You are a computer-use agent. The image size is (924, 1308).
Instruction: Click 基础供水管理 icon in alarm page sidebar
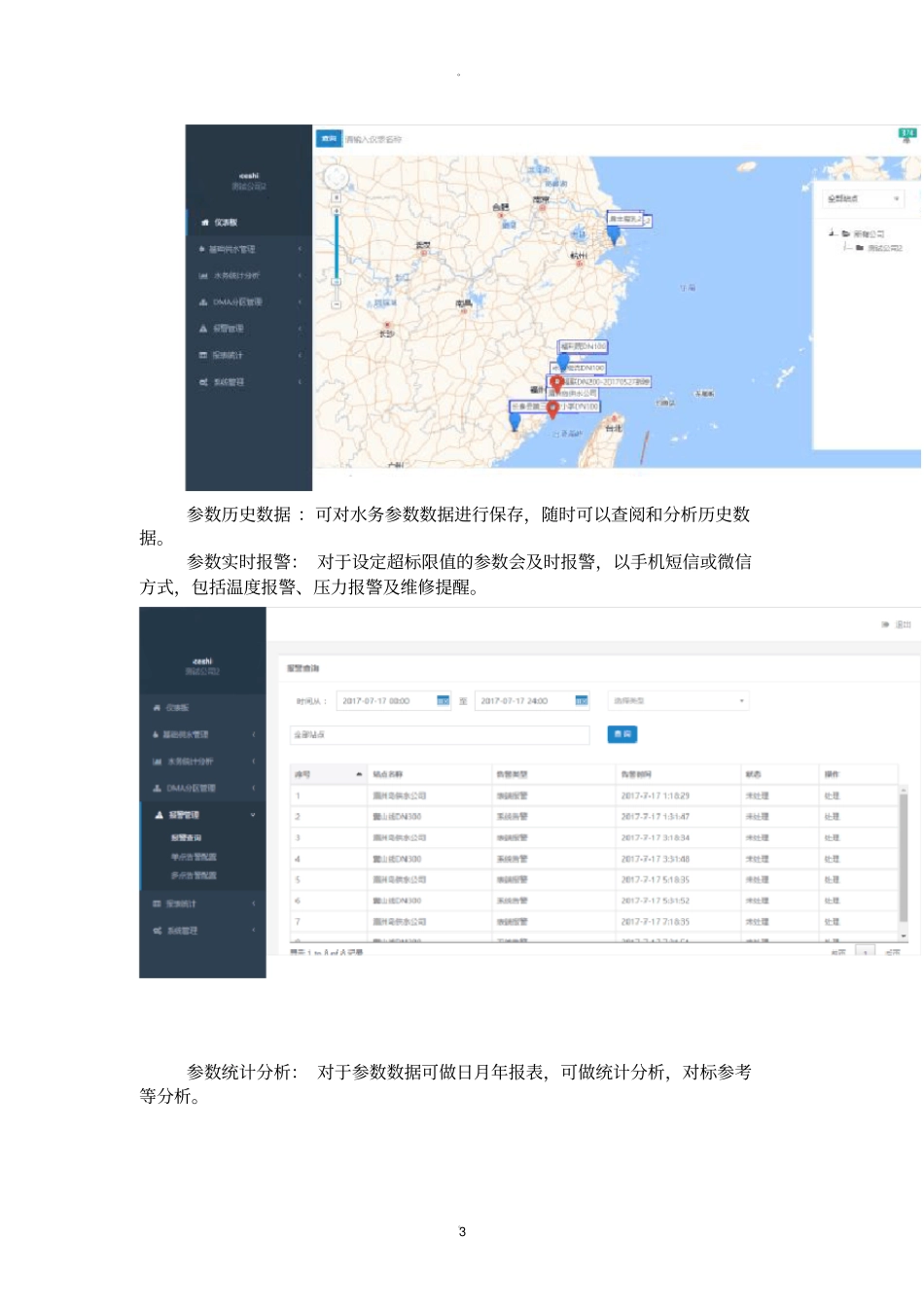pyautogui.click(x=156, y=734)
